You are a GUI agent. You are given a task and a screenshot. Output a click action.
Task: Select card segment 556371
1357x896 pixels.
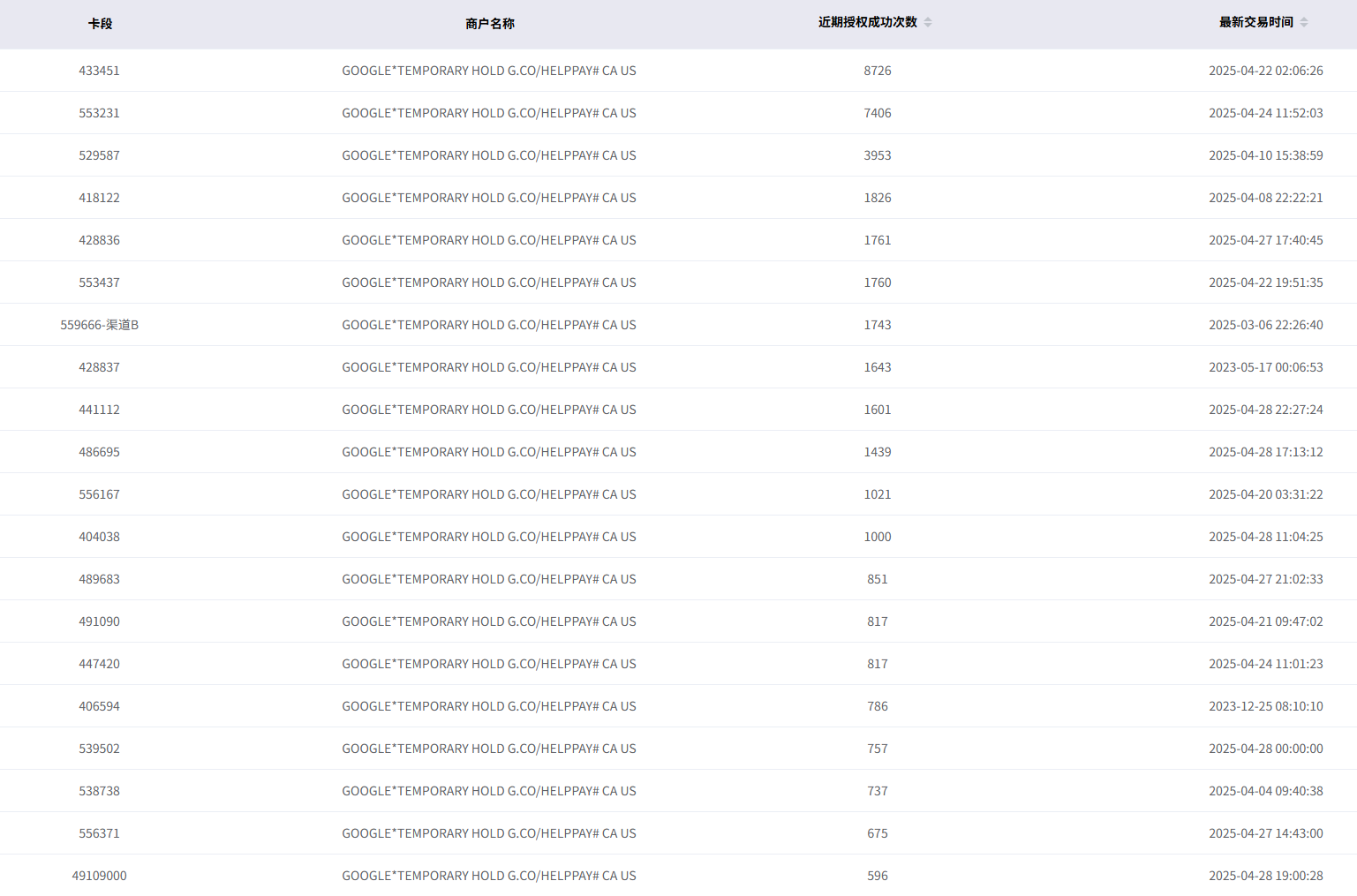99,833
